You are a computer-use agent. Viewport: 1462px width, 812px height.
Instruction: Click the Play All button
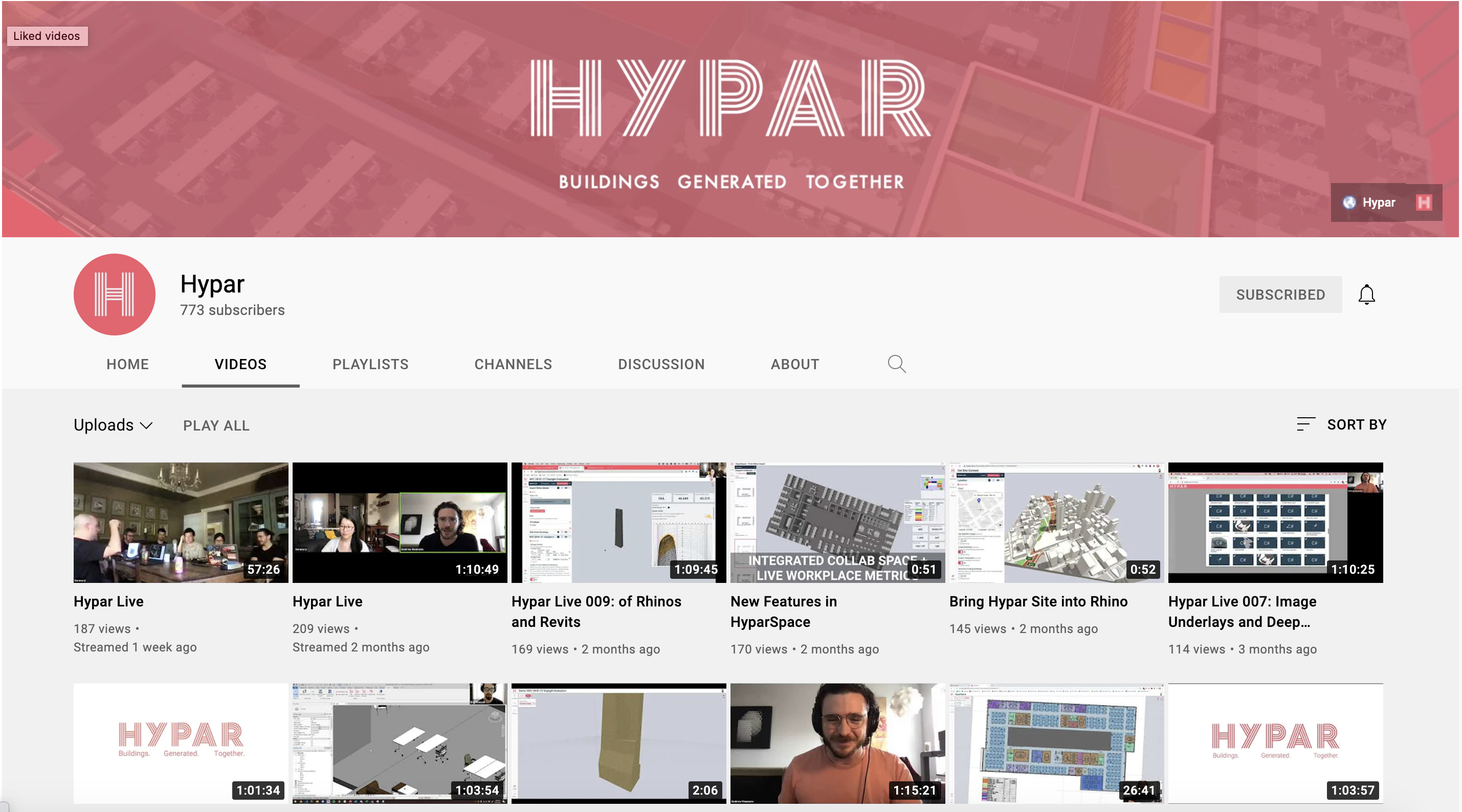point(216,425)
